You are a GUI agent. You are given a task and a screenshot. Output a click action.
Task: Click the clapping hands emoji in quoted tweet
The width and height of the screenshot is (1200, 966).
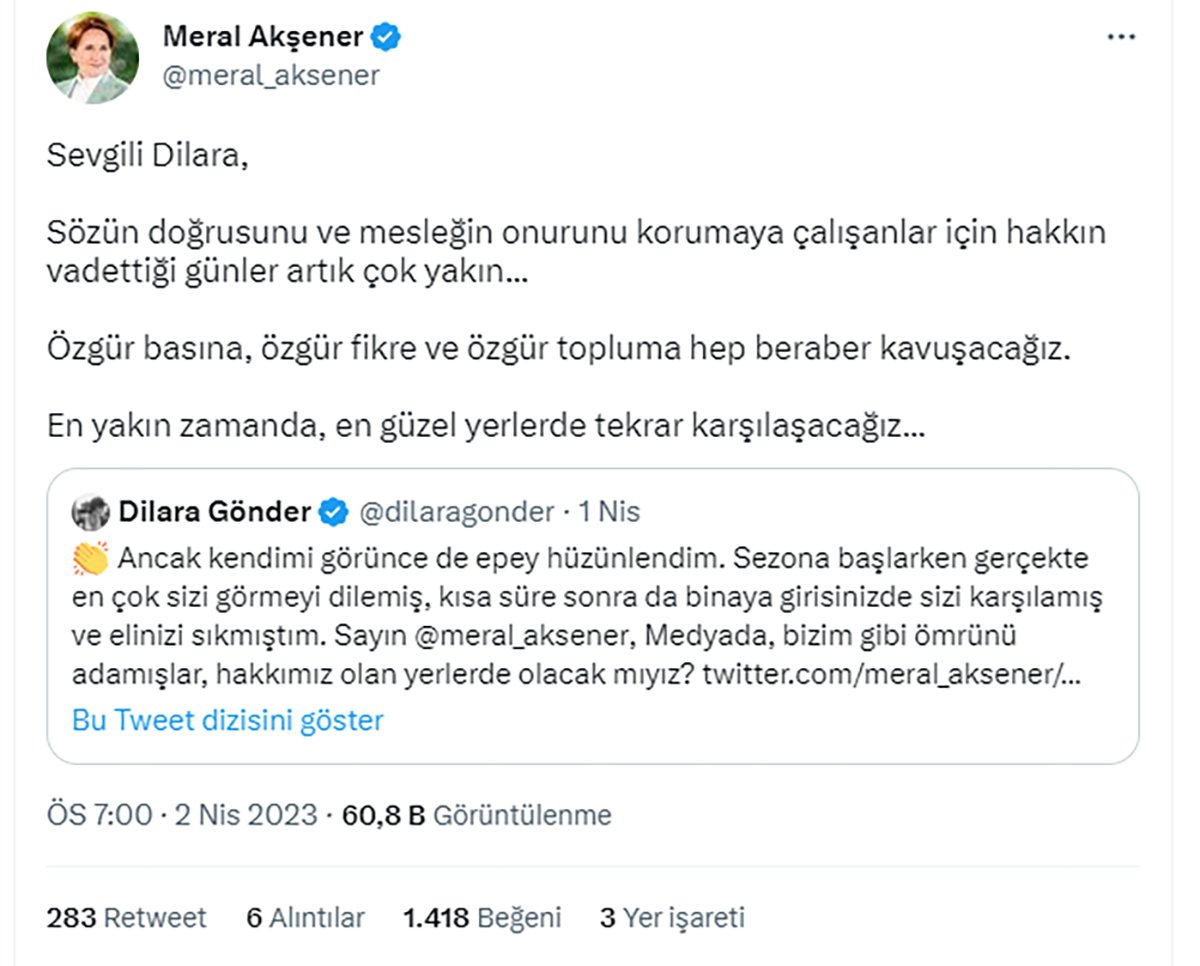[x=90, y=558]
